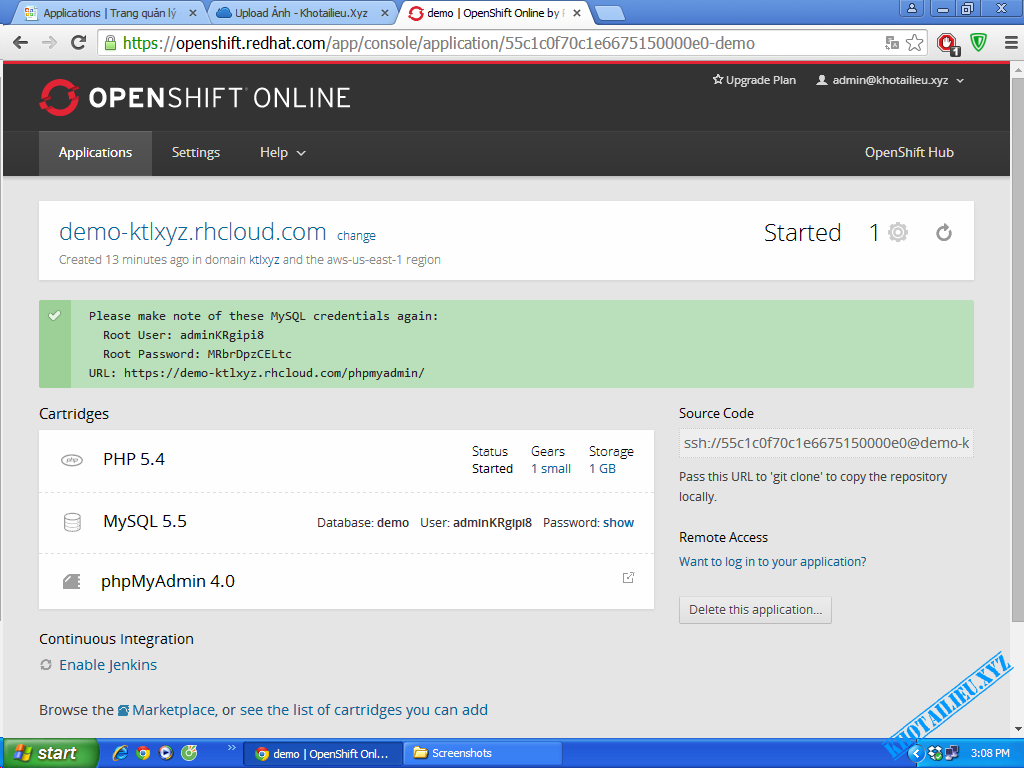Open the Upgrade Plan link
The width and height of the screenshot is (1024, 768).
pos(754,80)
